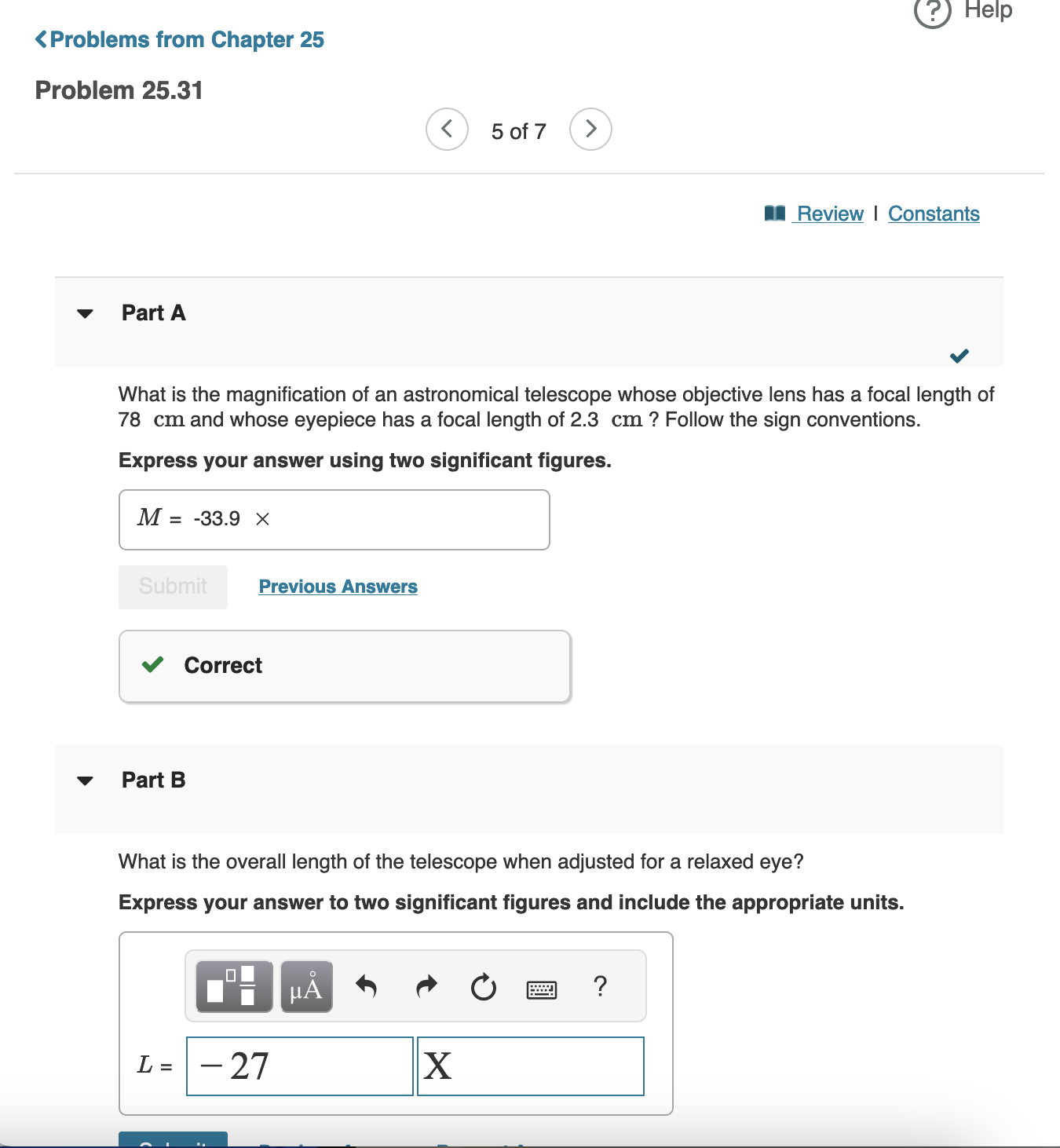Image resolution: width=1060 pixels, height=1148 pixels.
Task: Open the math templates icon in equation editor
Action: point(232,986)
